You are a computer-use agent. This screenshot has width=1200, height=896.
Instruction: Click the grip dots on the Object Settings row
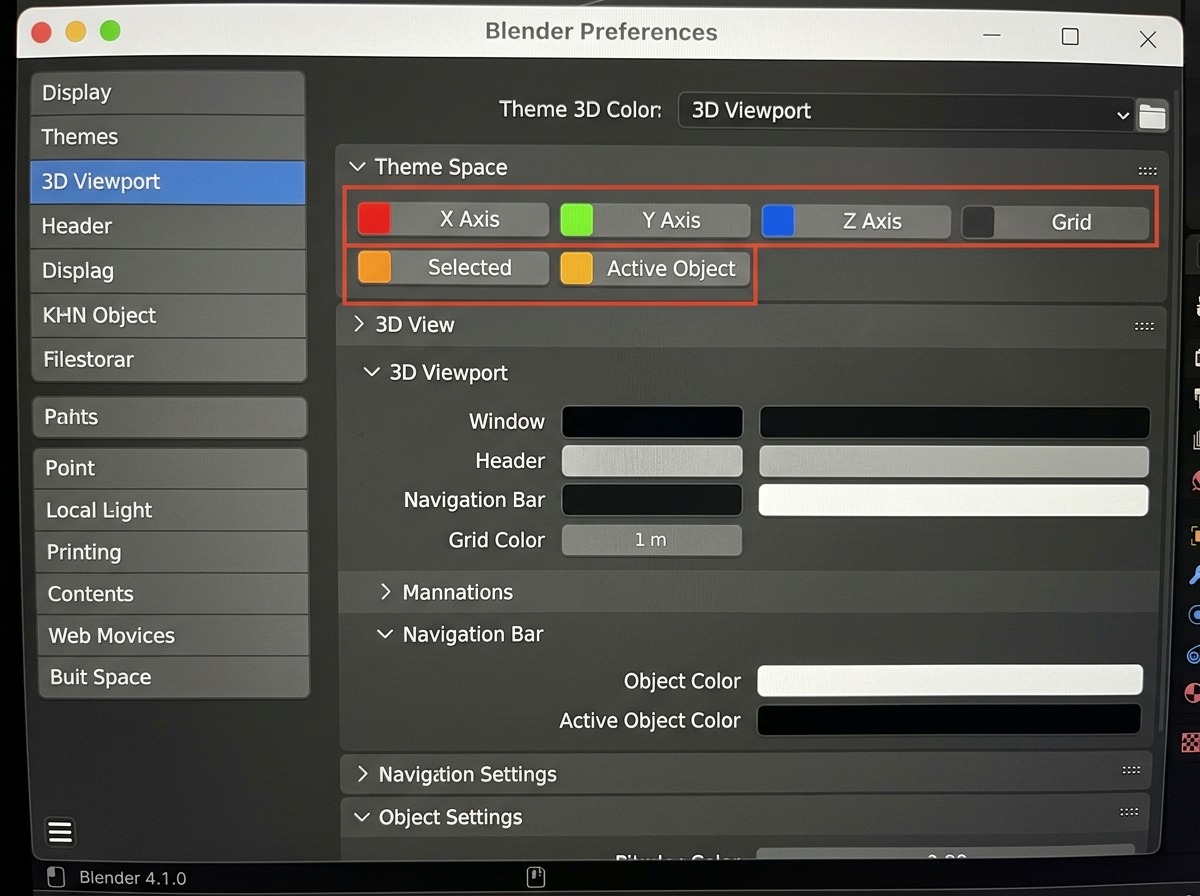[x=1129, y=813]
